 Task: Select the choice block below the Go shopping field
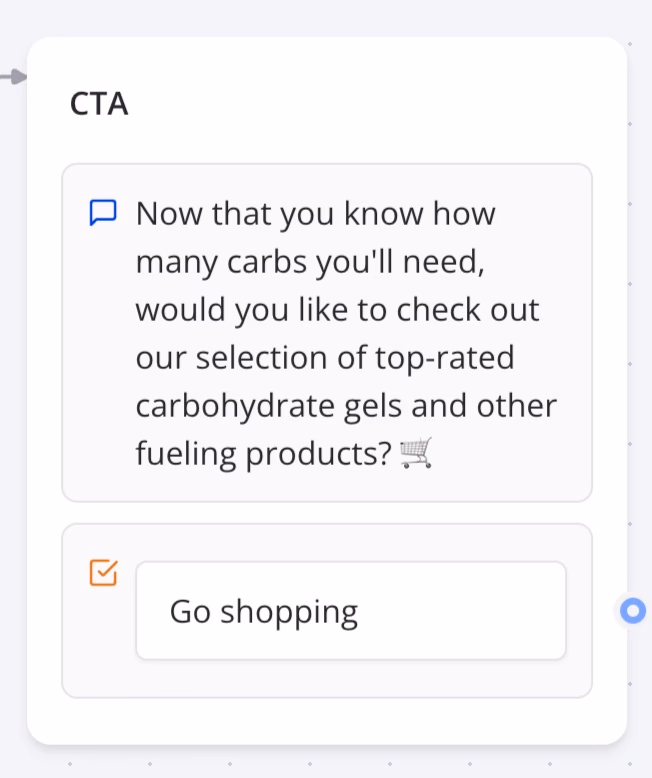tap(326, 679)
